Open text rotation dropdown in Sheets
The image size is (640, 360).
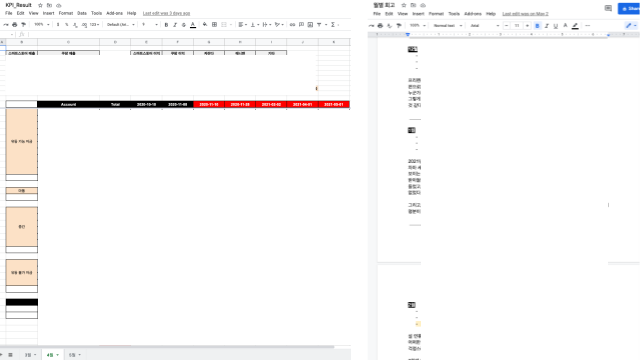[x=279, y=24]
